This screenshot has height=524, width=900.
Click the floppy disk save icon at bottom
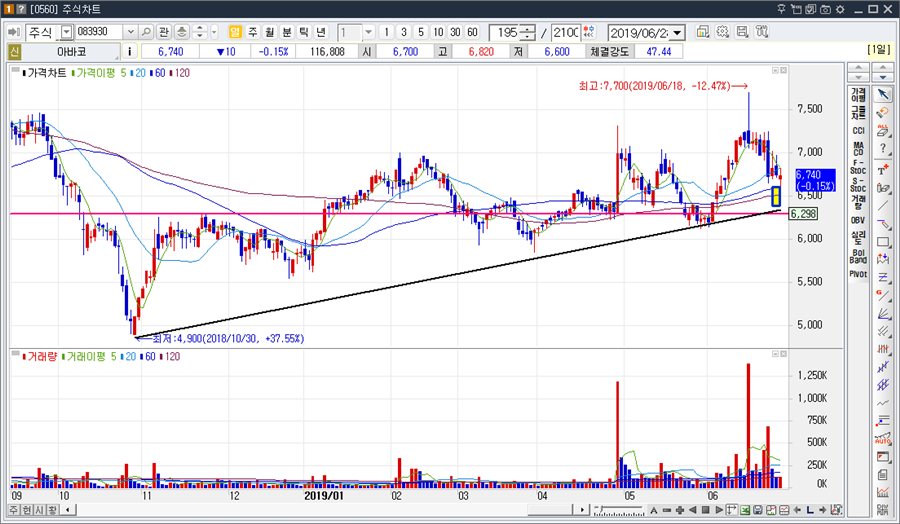coord(758,510)
